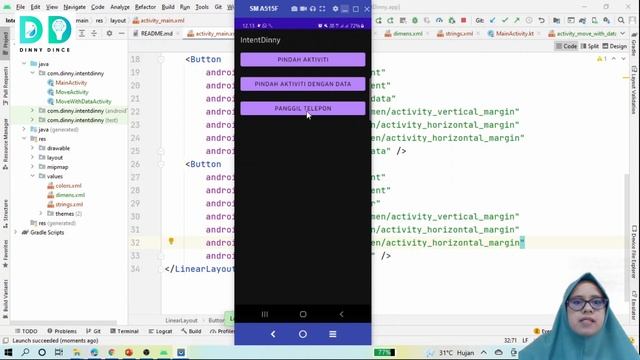Collapse the values folder
The width and height of the screenshot is (640, 360).
pyautogui.click(x=32, y=176)
